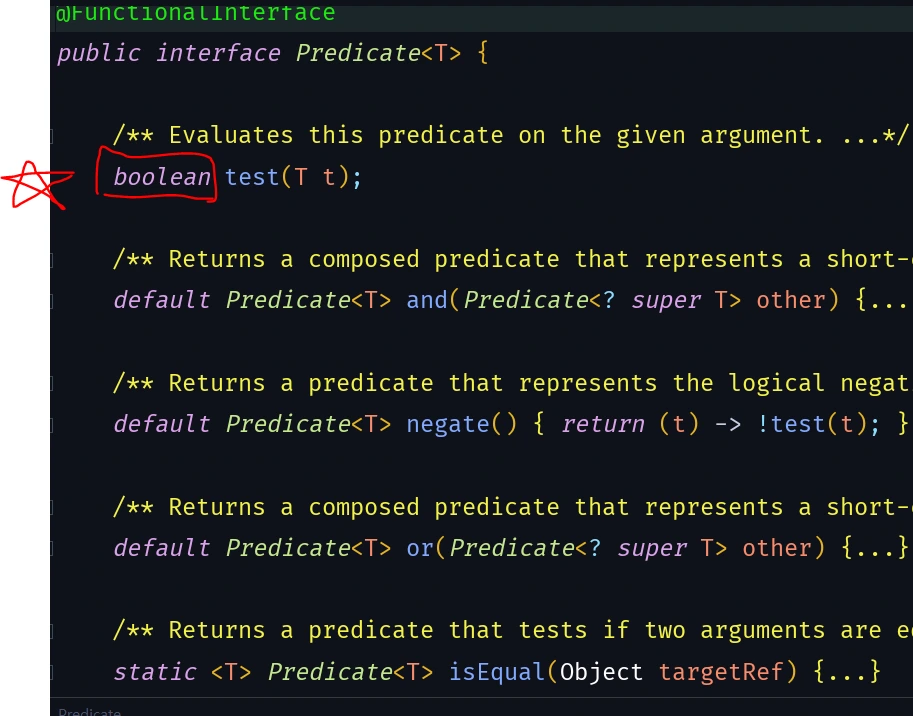Viewport: 913px width, 716px height.
Task: Click Predicate<T> in the interface declaration
Action: coord(378,54)
